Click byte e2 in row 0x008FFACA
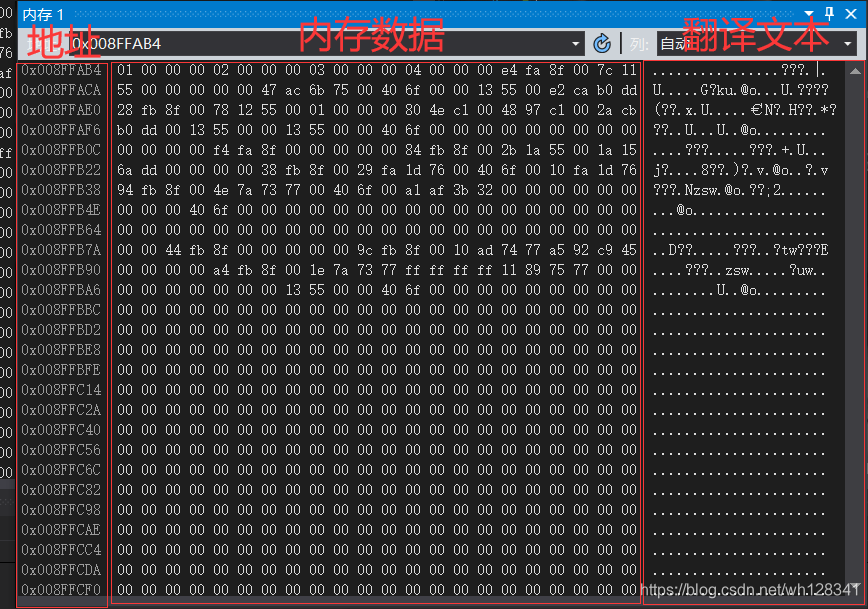The image size is (868, 609). click(557, 90)
